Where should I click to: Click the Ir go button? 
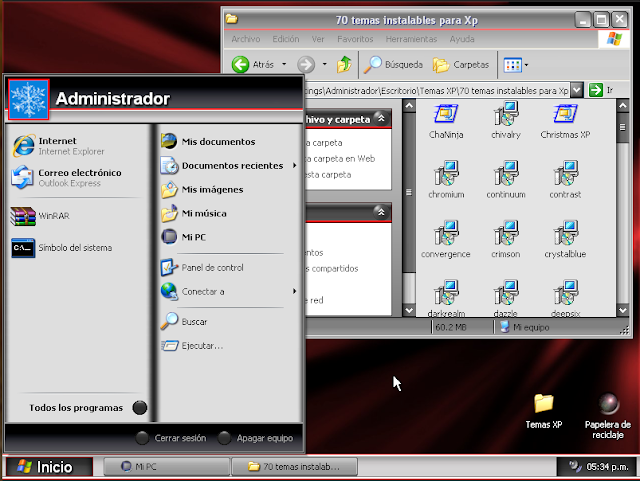tap(601, 90)
